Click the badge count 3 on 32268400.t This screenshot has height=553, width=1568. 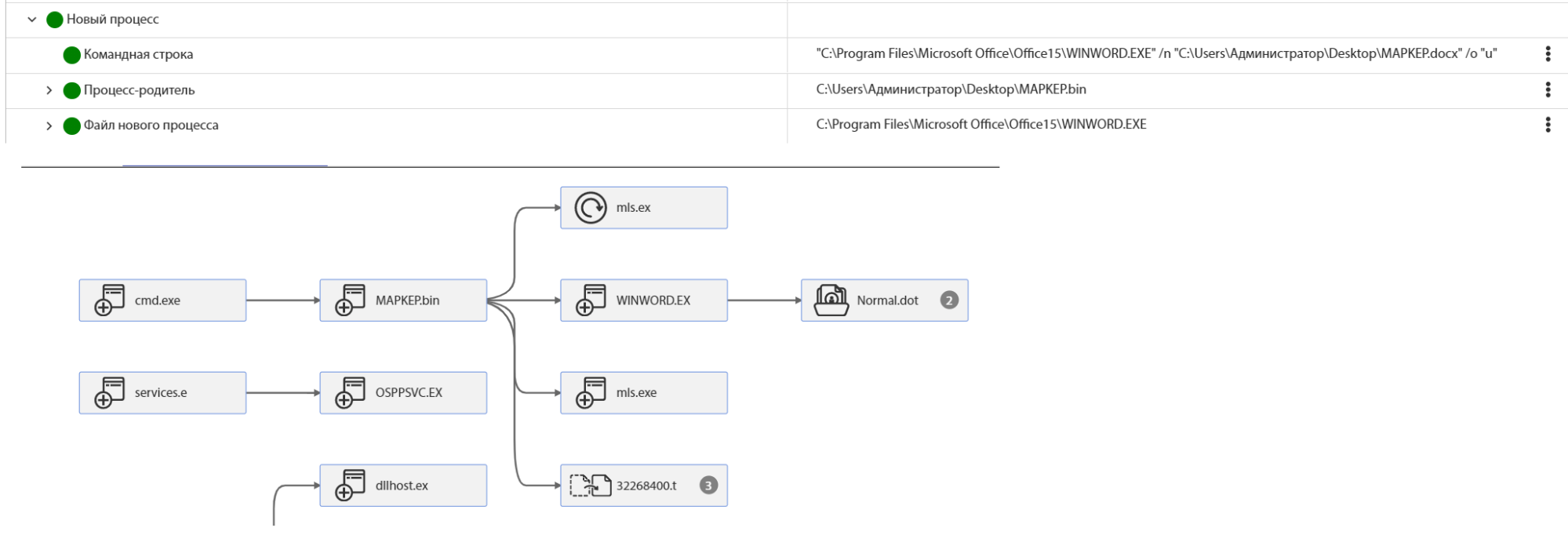[708, 486]
